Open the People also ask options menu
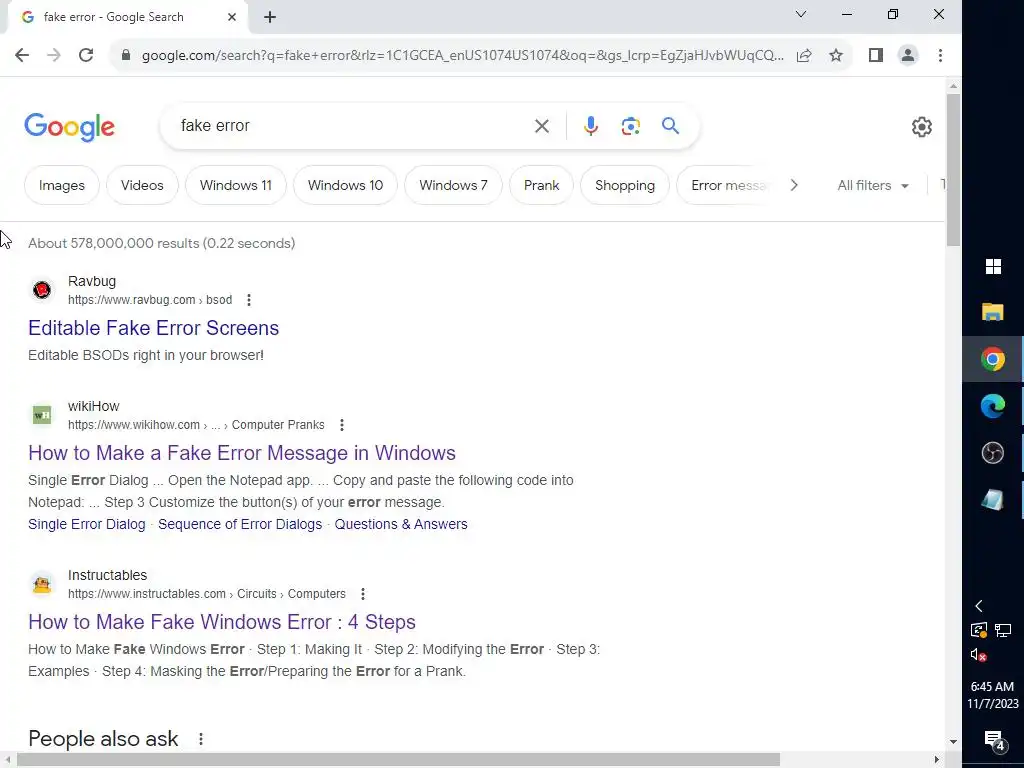This screenshot has width=1024, height=768. pyautogui.click(x=201, y=739)
